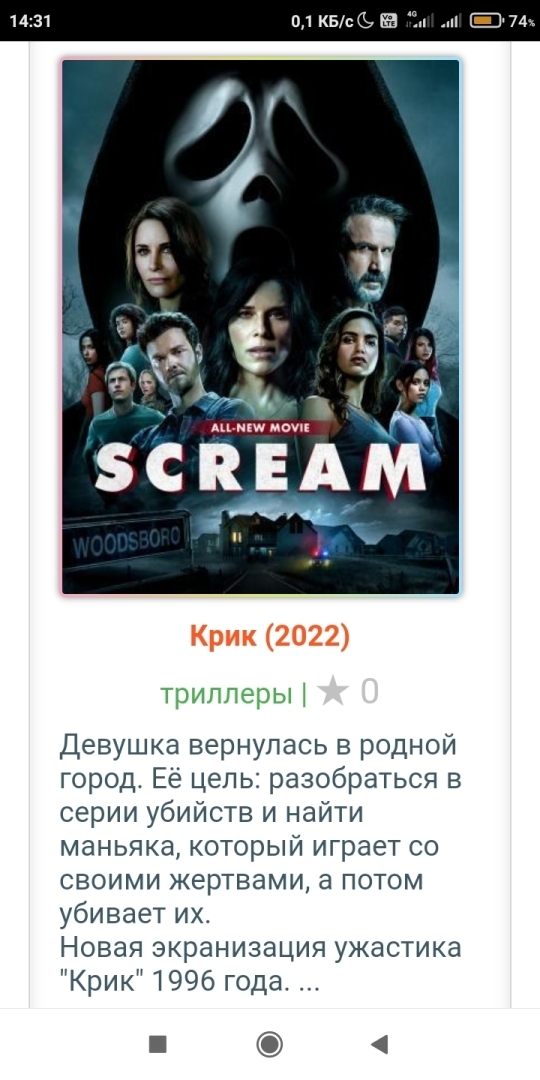
Task: Tap the Android home circle button
Action: 269,1044
